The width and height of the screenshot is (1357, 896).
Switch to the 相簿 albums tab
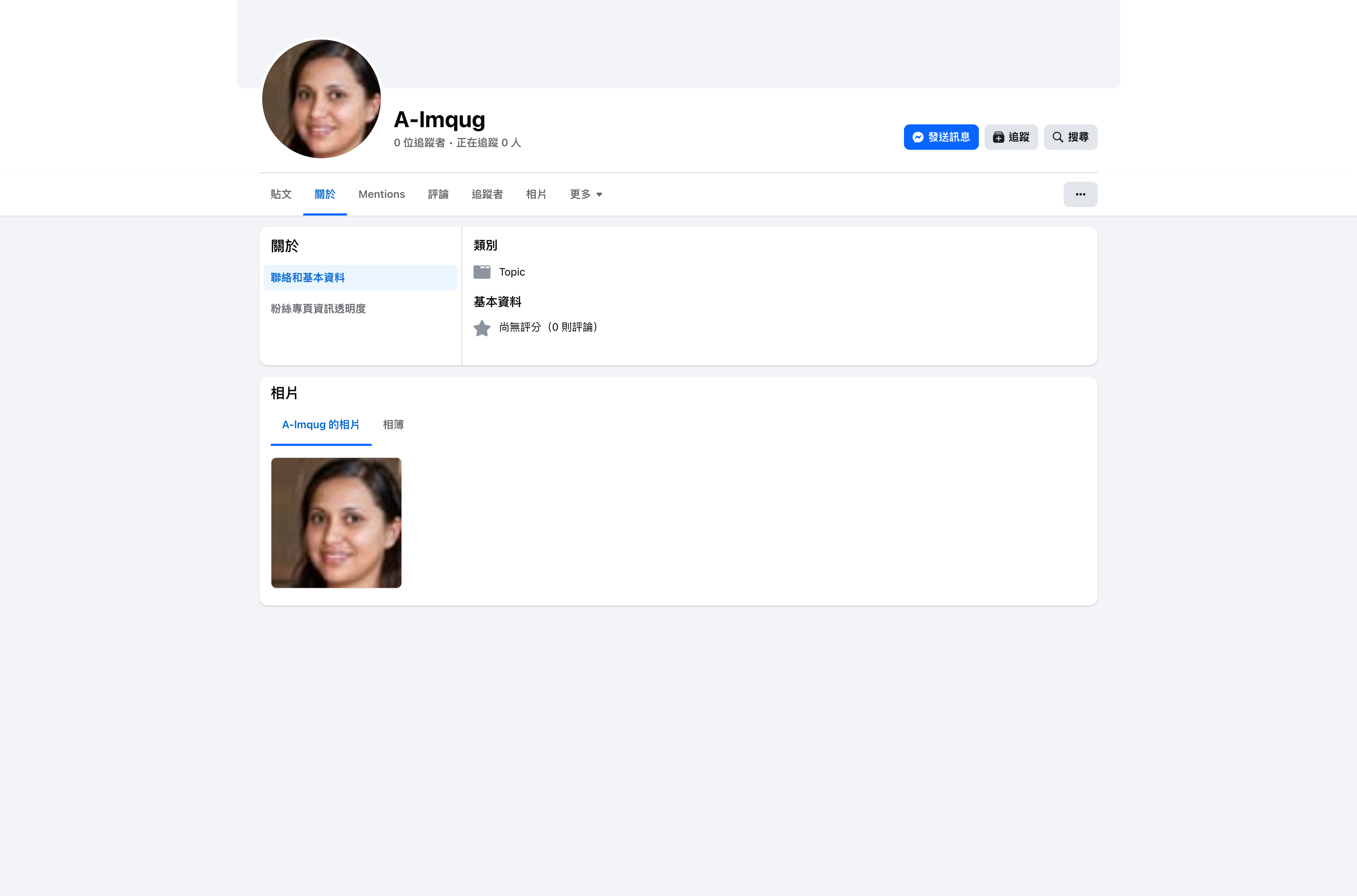(393, 425)
